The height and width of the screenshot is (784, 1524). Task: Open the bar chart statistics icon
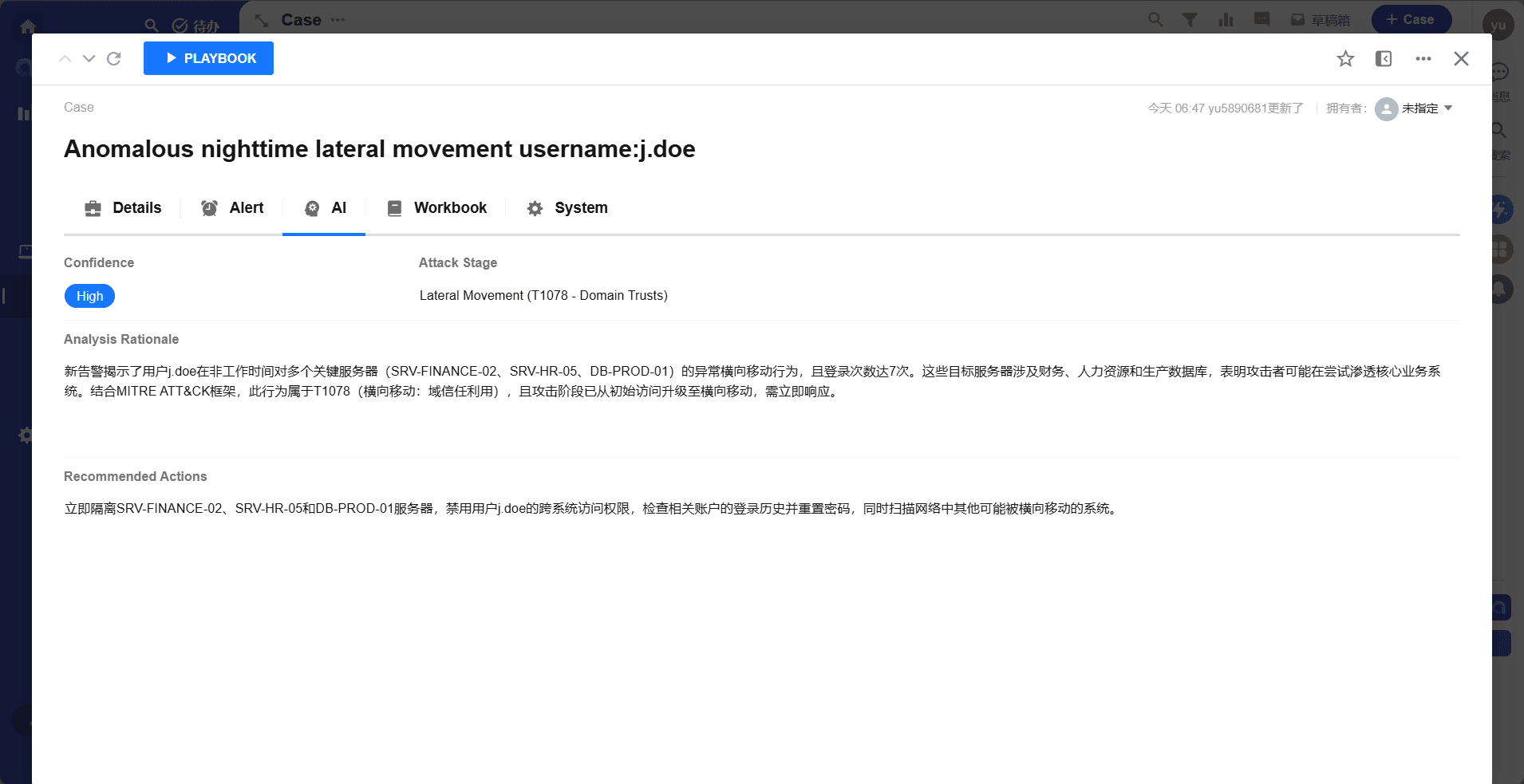(1226, 19)
